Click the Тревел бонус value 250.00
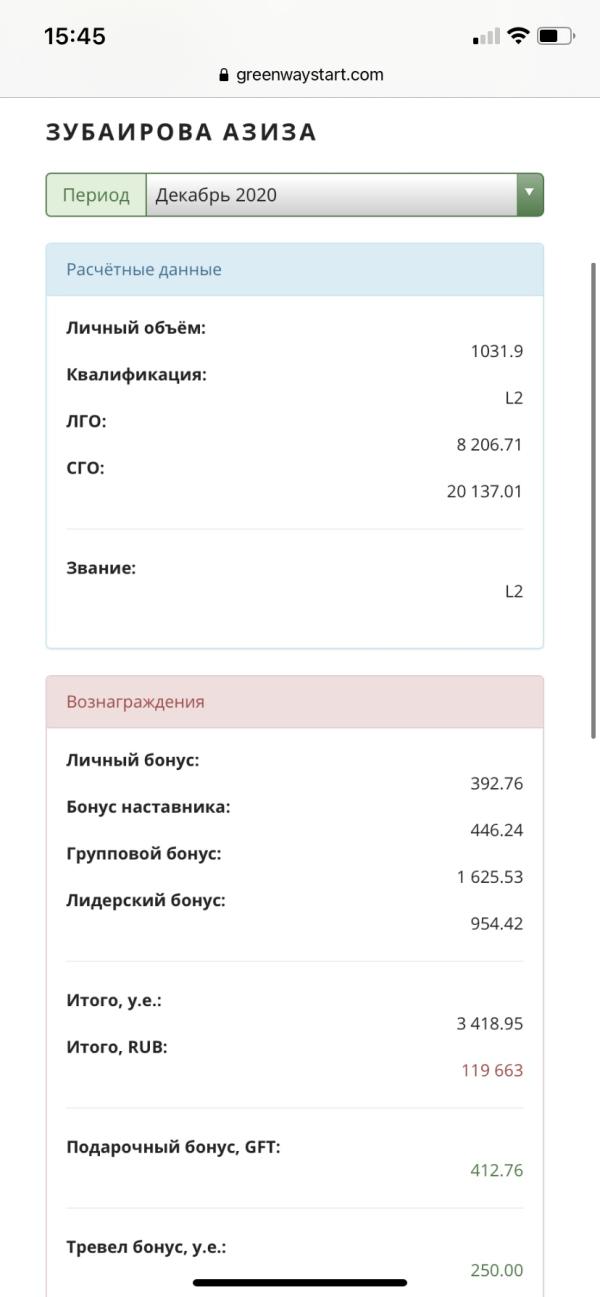The image size is (600, 1297). 497,1271
